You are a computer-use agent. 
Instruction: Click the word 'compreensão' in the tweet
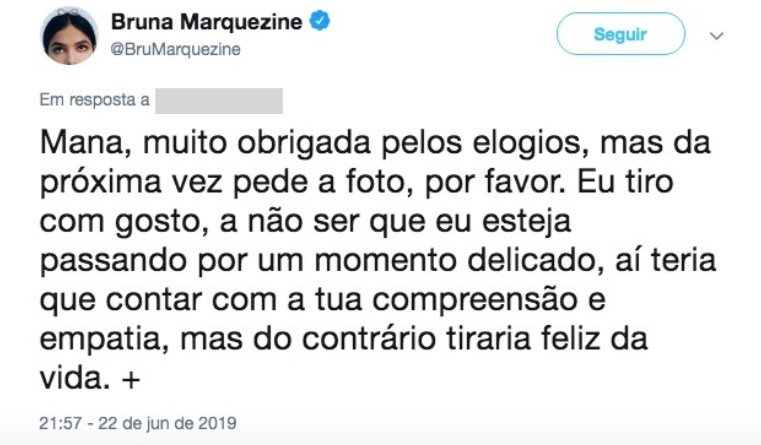click(x=475, y=301)
